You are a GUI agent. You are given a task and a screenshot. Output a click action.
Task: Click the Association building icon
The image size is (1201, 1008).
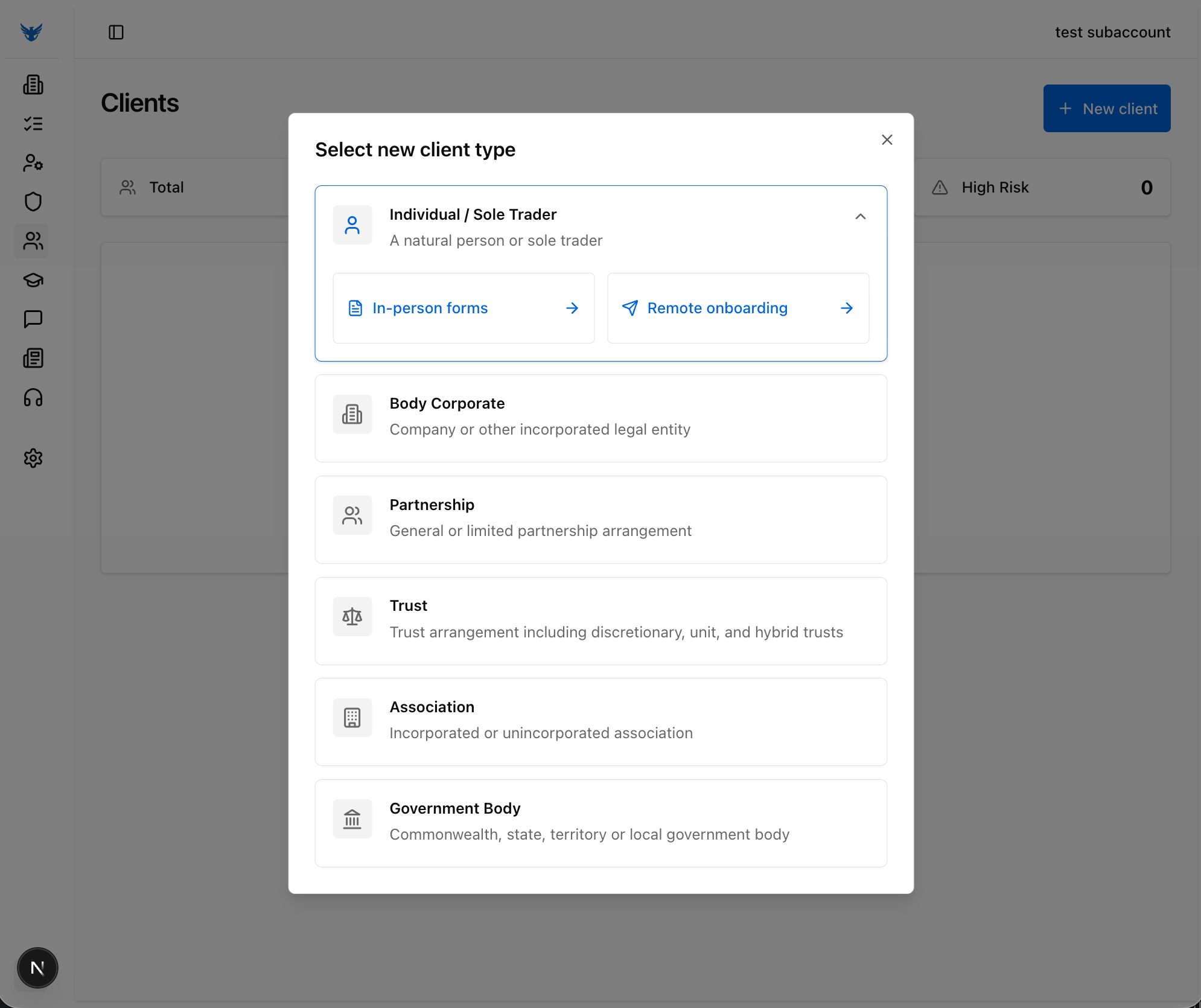[352, 718]
